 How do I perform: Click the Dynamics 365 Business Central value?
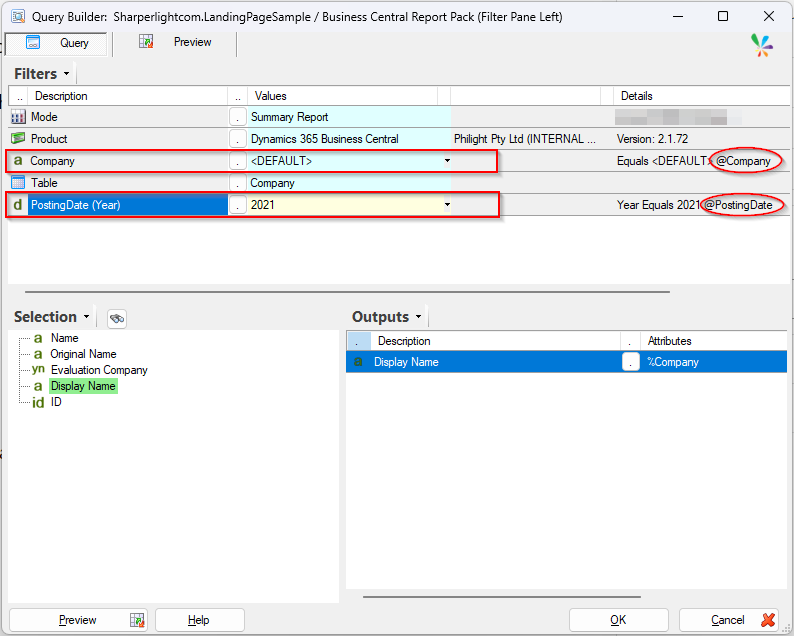coord(348,139)
